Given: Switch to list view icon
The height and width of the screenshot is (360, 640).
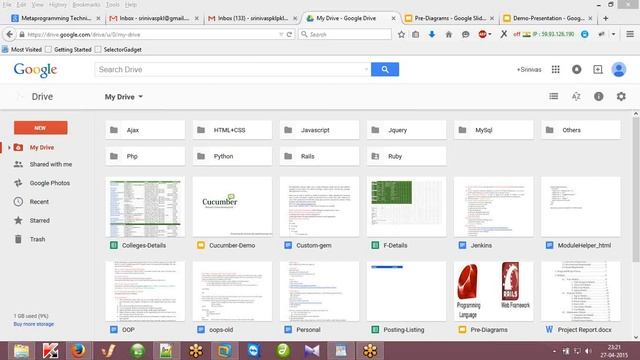Looking at the screenshot, I should [x=553, y=96].
